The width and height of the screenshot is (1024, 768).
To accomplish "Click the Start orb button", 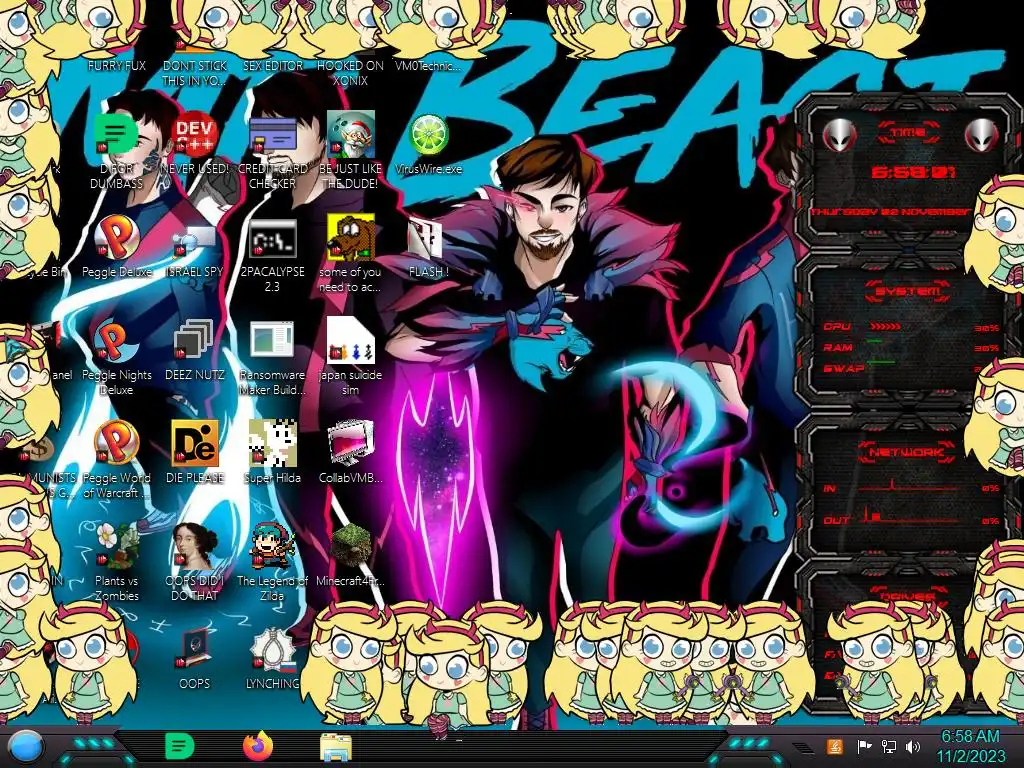I will coord(25,747).
